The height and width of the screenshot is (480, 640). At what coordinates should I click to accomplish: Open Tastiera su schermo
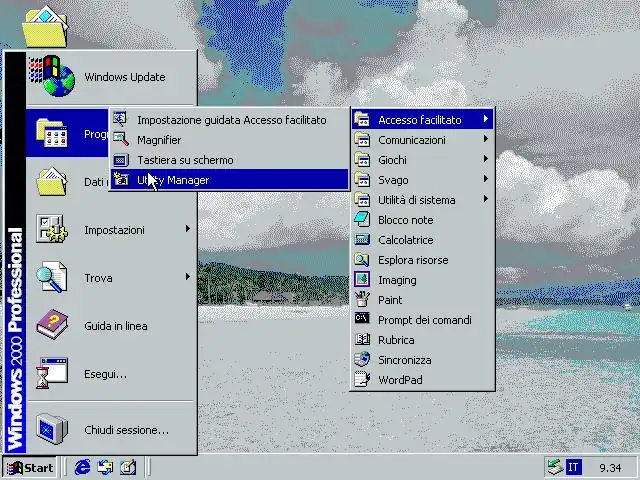[230, 160]
